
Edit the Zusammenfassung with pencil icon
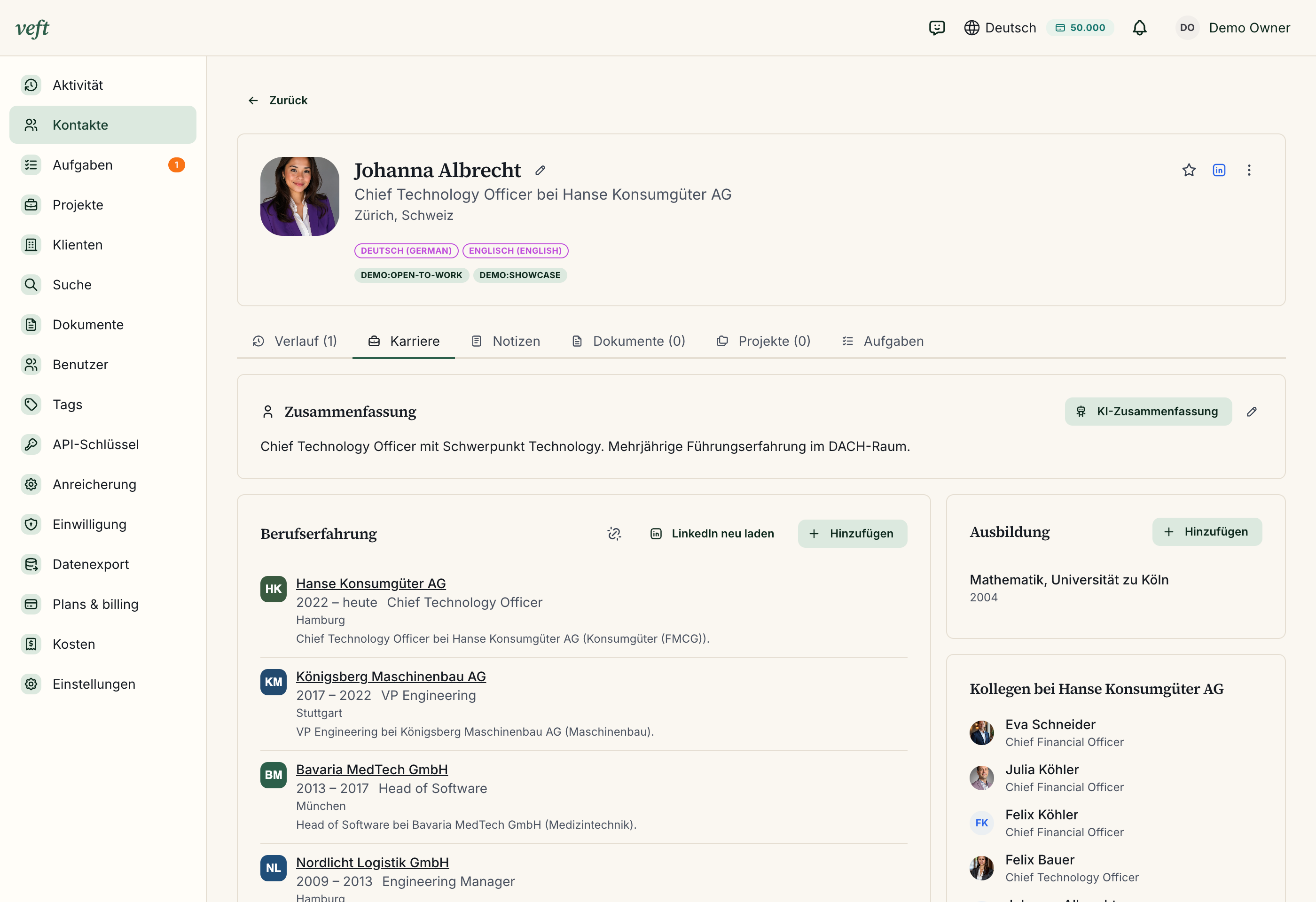click(1252, 412)
